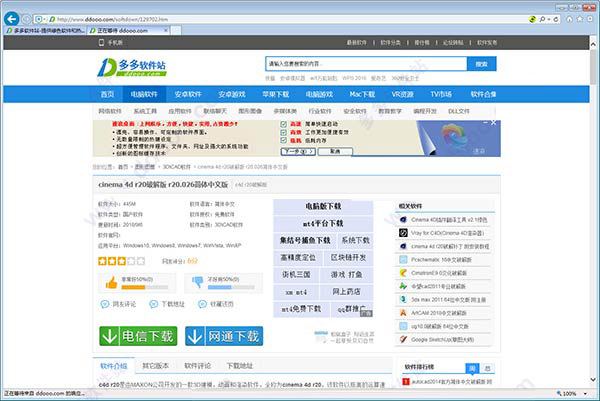Viewport: 600px width, 401px height.
Task: Click the browser back arrow button
Action: (x=11, y=19)
